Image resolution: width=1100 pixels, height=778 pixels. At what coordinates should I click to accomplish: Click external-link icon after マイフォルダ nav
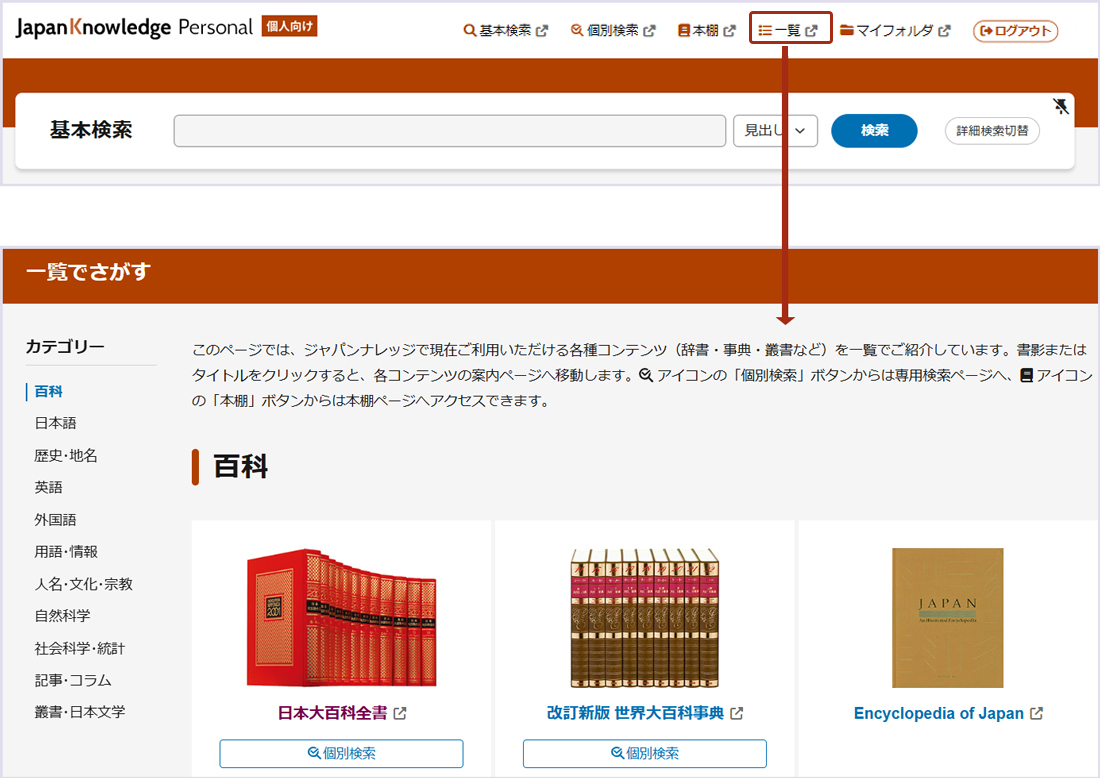pyautogui.click(x=944, y=31)
